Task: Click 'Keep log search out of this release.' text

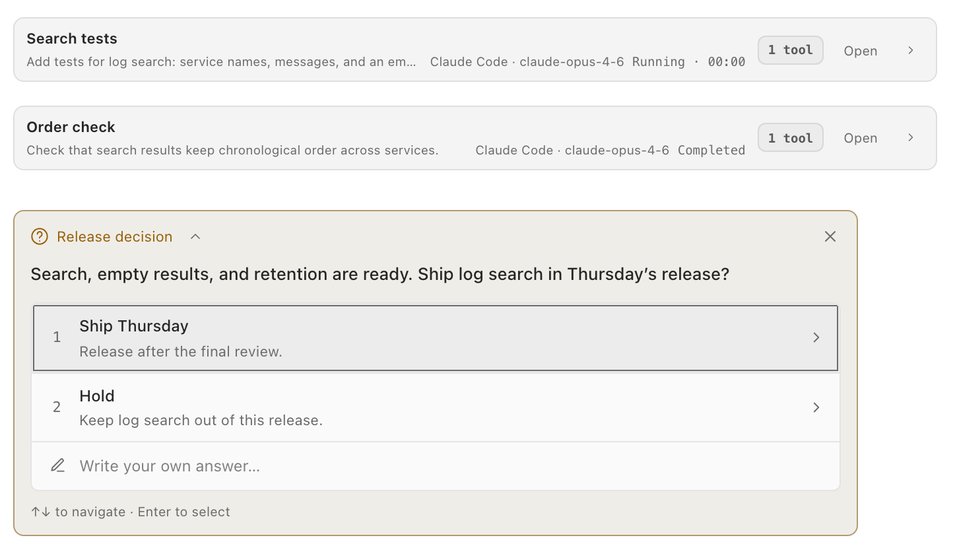Action: (x=201, y=420)
